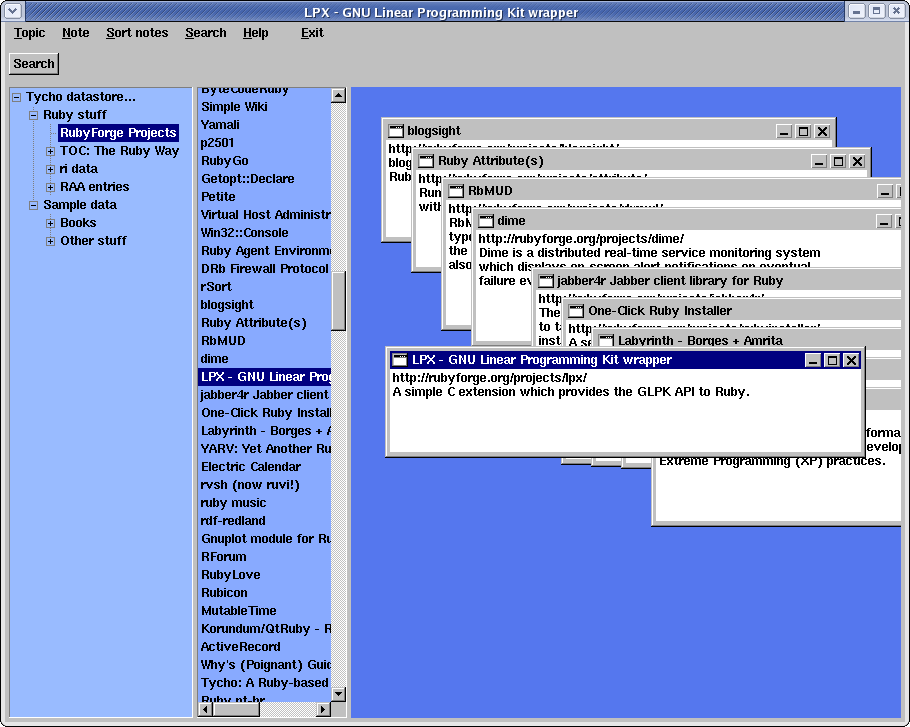Click the LPX inner window menu icon
This screenshot has height=727, width=910.
point(400,360)
